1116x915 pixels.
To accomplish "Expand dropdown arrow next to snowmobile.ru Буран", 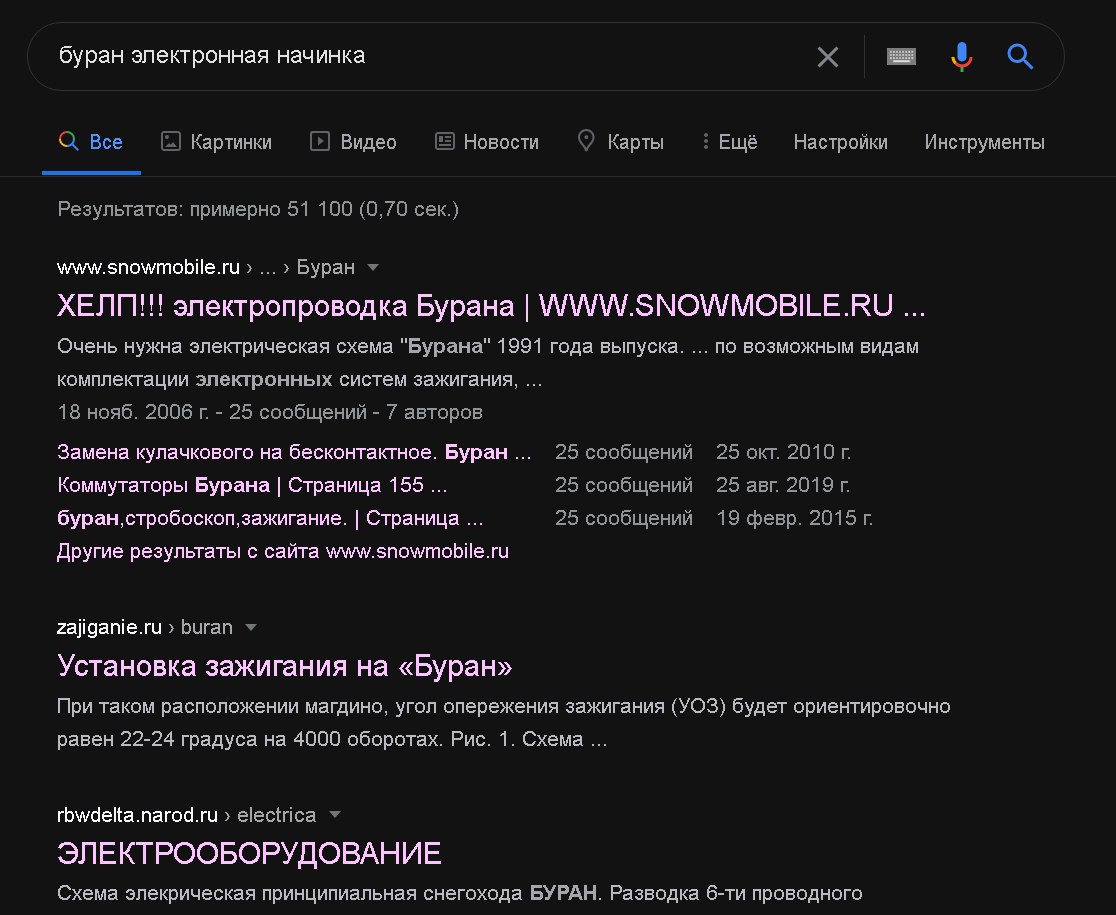I will click(373, 268).
